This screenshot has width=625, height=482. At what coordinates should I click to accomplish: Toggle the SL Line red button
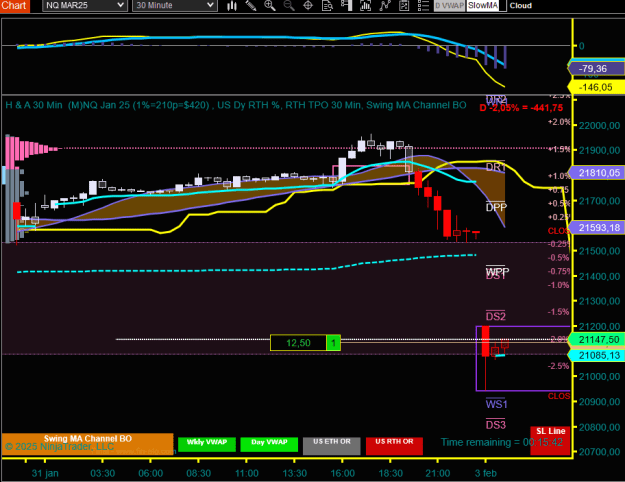[x=550, y=441]
